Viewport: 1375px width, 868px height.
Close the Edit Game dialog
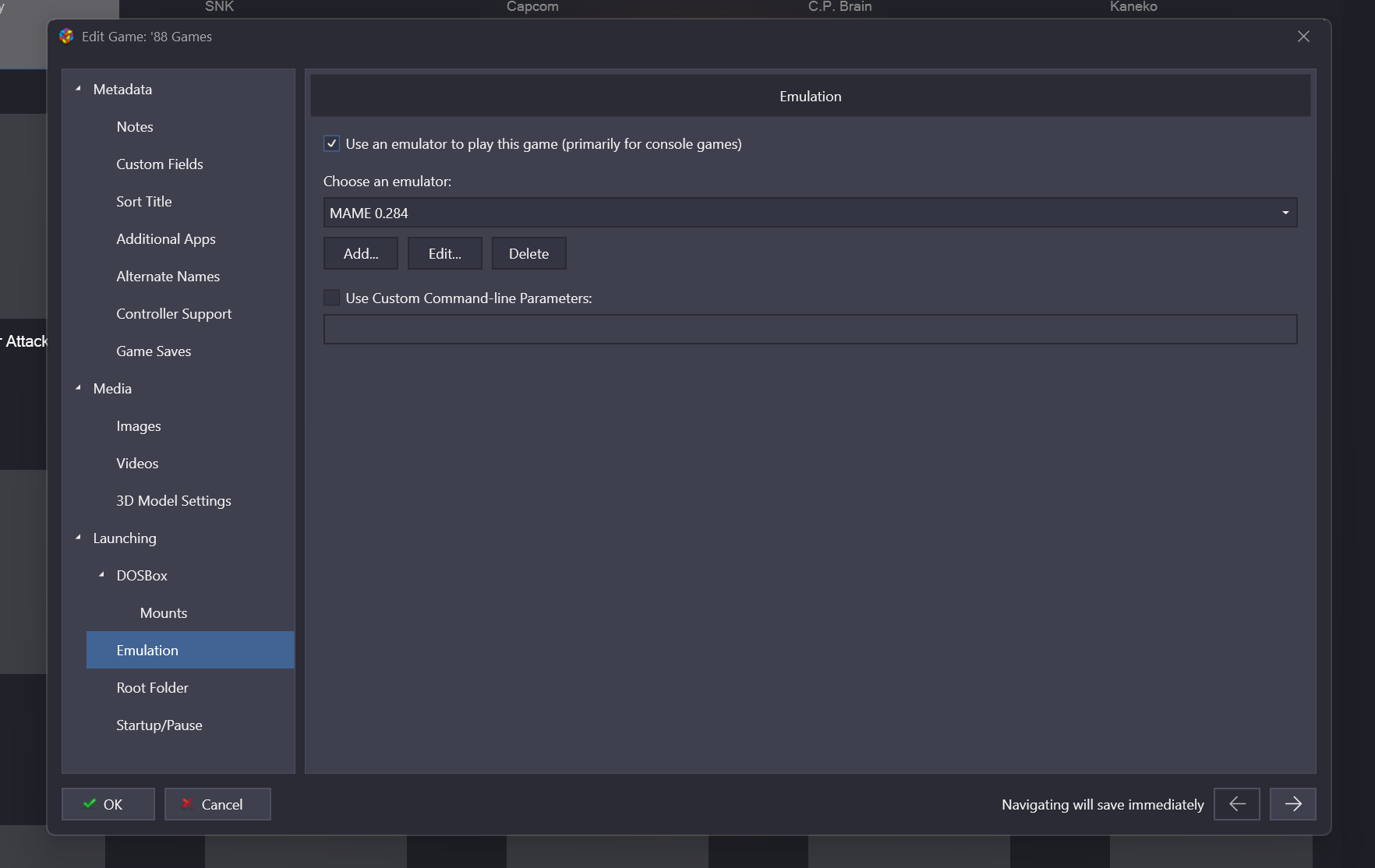(1303, 37)
